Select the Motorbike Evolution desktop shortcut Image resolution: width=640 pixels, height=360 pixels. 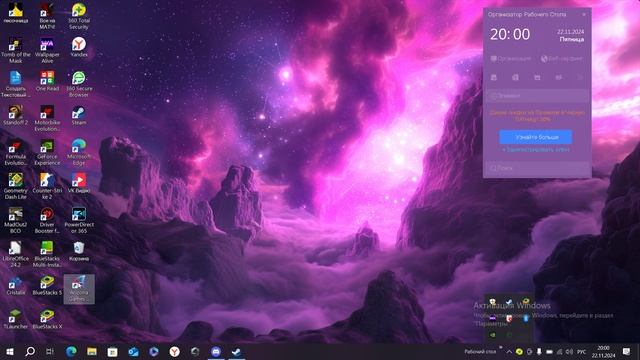coord(47,118)
